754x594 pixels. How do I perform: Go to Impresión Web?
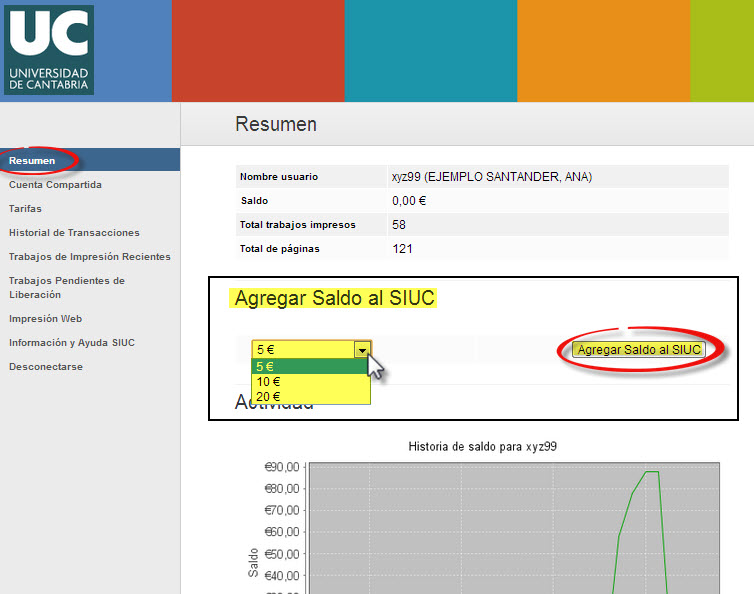tap(45, 319)
